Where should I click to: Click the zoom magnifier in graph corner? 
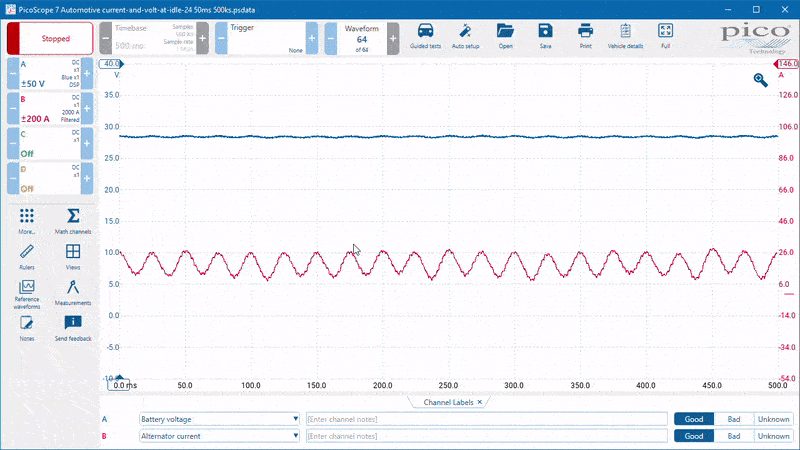tap(760, 80)
